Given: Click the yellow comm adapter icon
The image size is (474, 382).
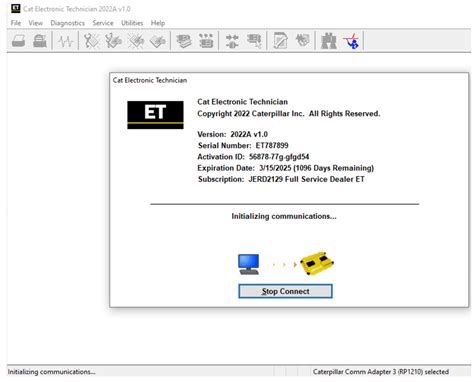Looking at the screenshot, I should coord(317,263).
